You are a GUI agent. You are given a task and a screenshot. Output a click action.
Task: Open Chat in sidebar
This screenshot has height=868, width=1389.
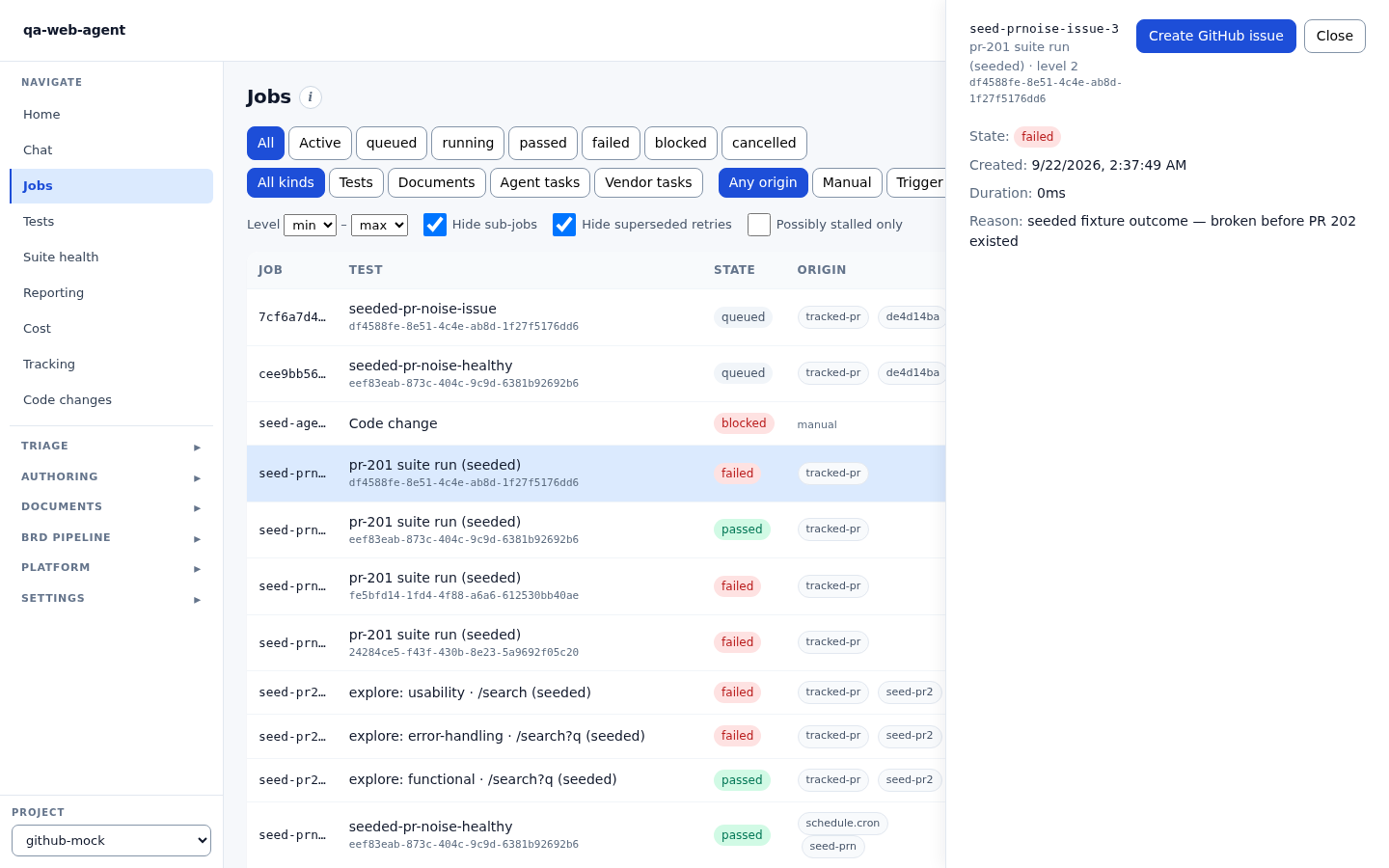[x=111, y=150]
